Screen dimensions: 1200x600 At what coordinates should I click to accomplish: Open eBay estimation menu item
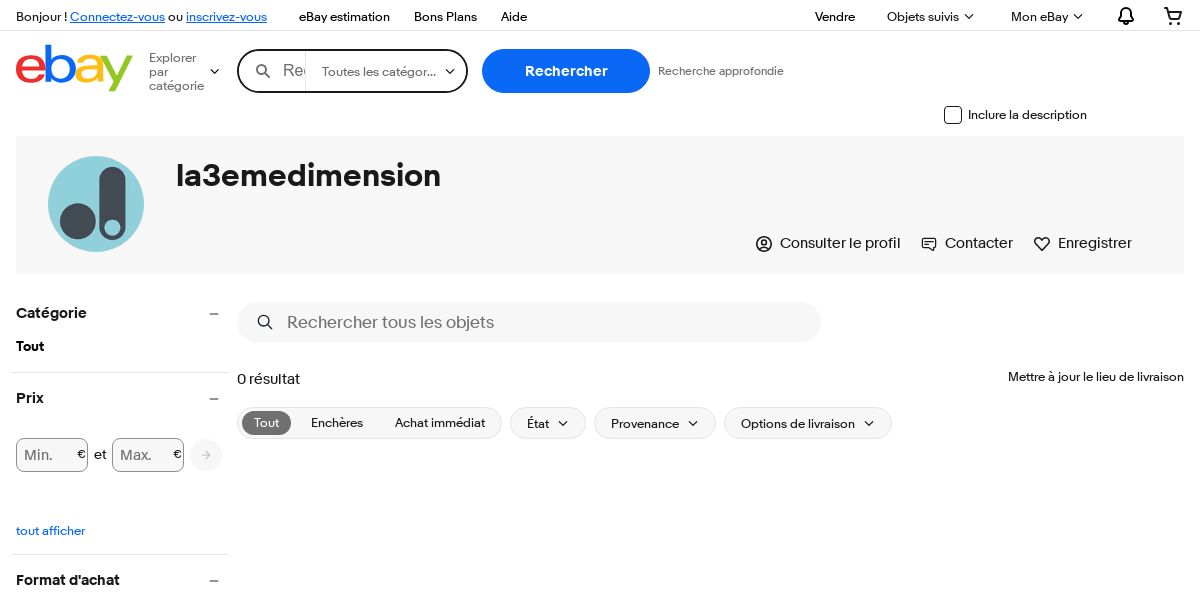(x=344, y=16)
